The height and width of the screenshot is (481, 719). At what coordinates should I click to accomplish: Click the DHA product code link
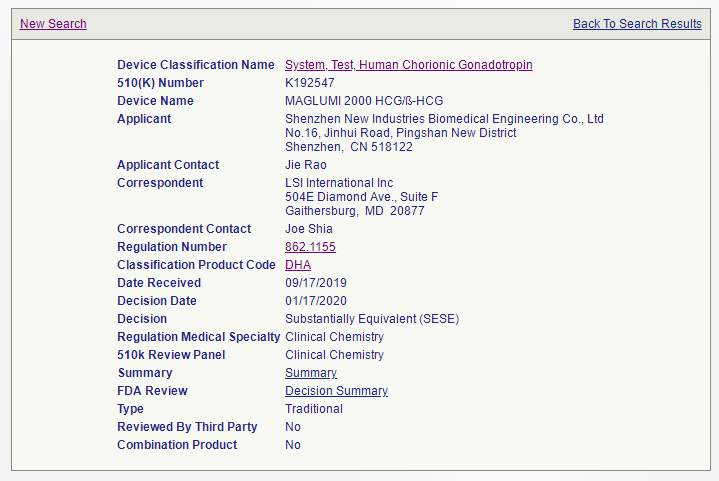(x=298, y=265)
